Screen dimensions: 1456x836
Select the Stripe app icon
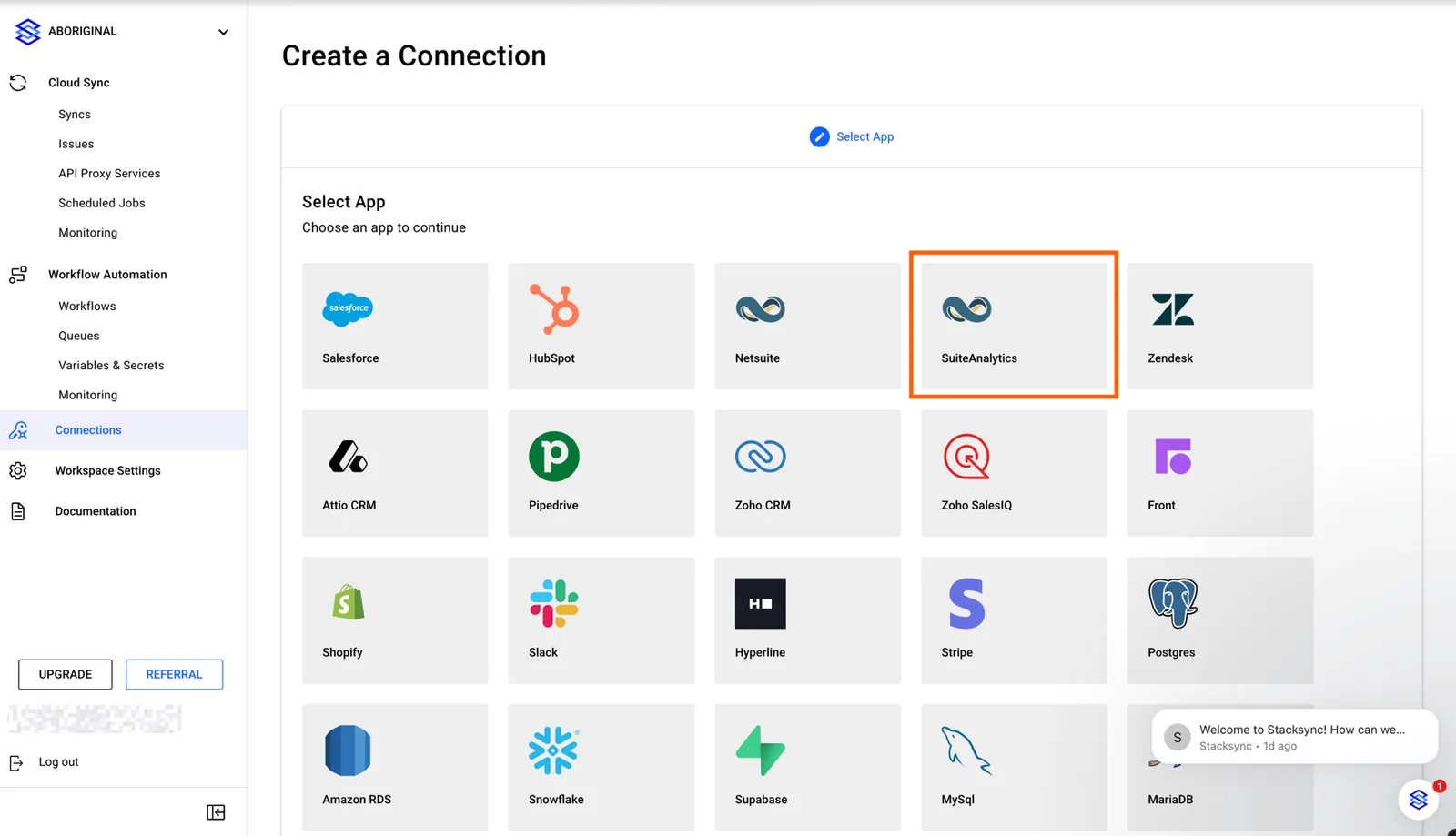966,603
